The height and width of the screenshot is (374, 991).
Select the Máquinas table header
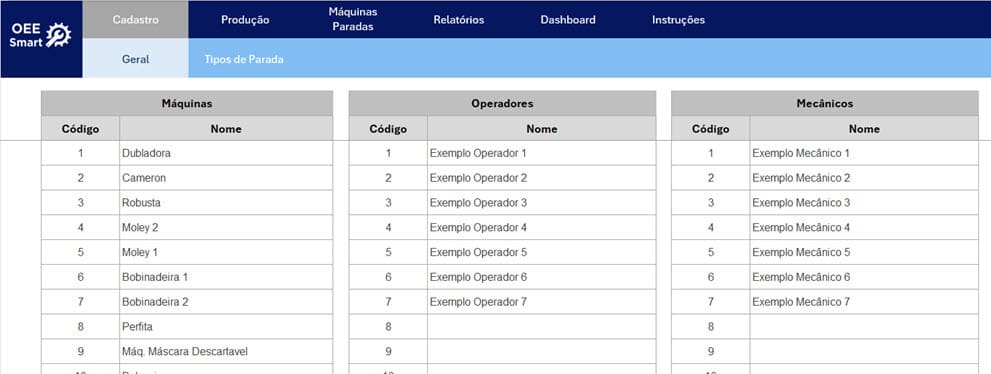click(x=187, y=103)
